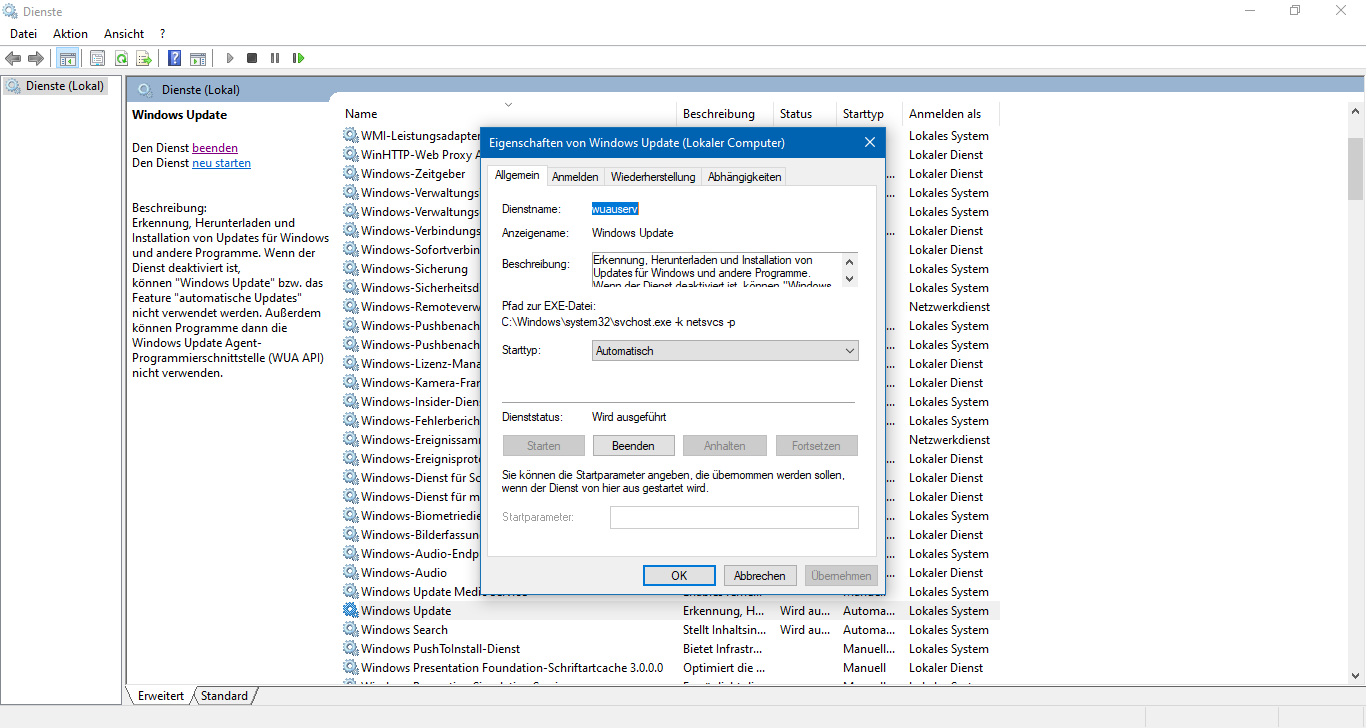The width and height of the screenshot is (1366, 728).
Task: Click the 'neu starten' service link
Action: click(x=221, y=163)
